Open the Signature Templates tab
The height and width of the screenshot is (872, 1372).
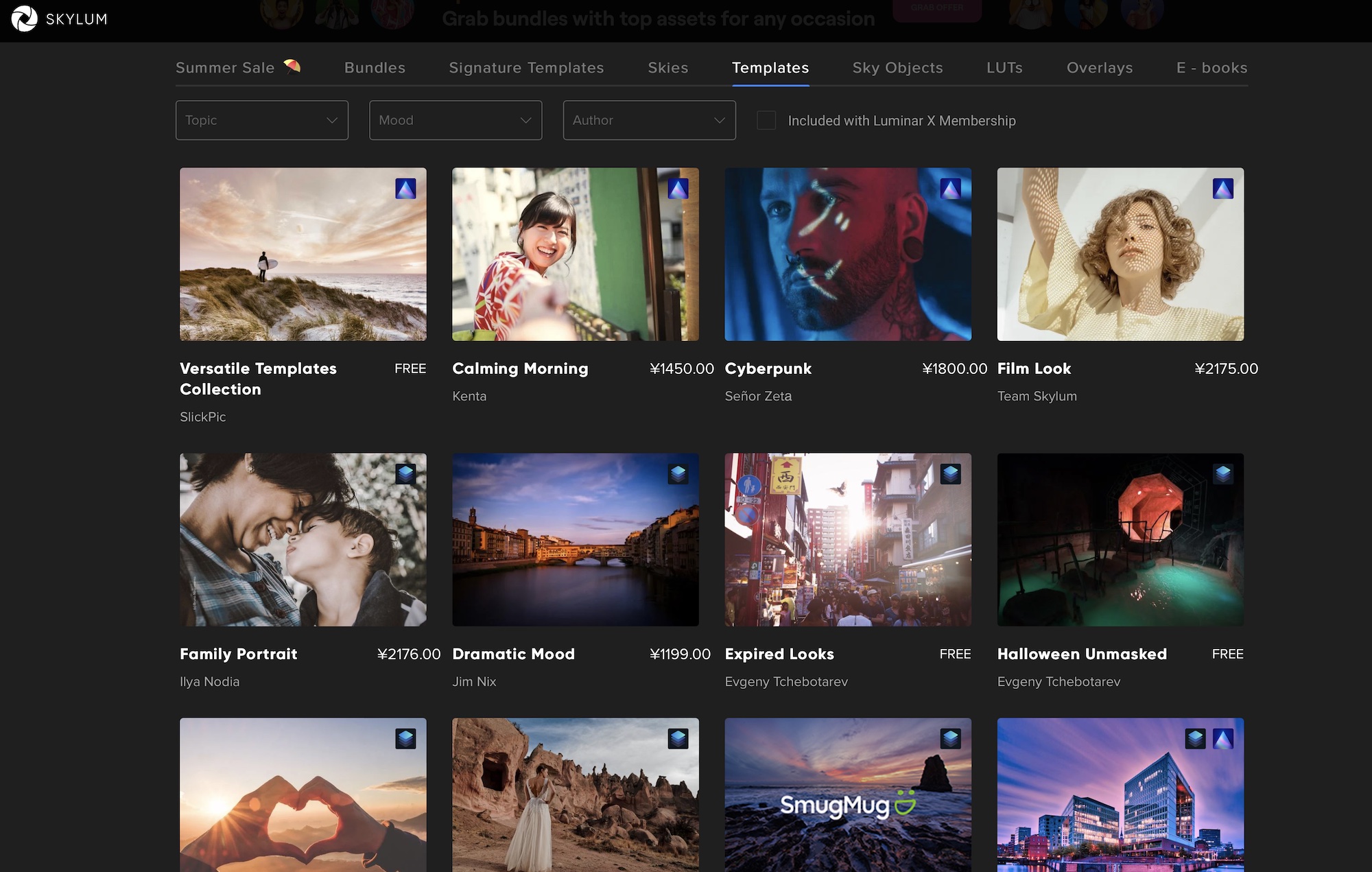pos(526,68)
